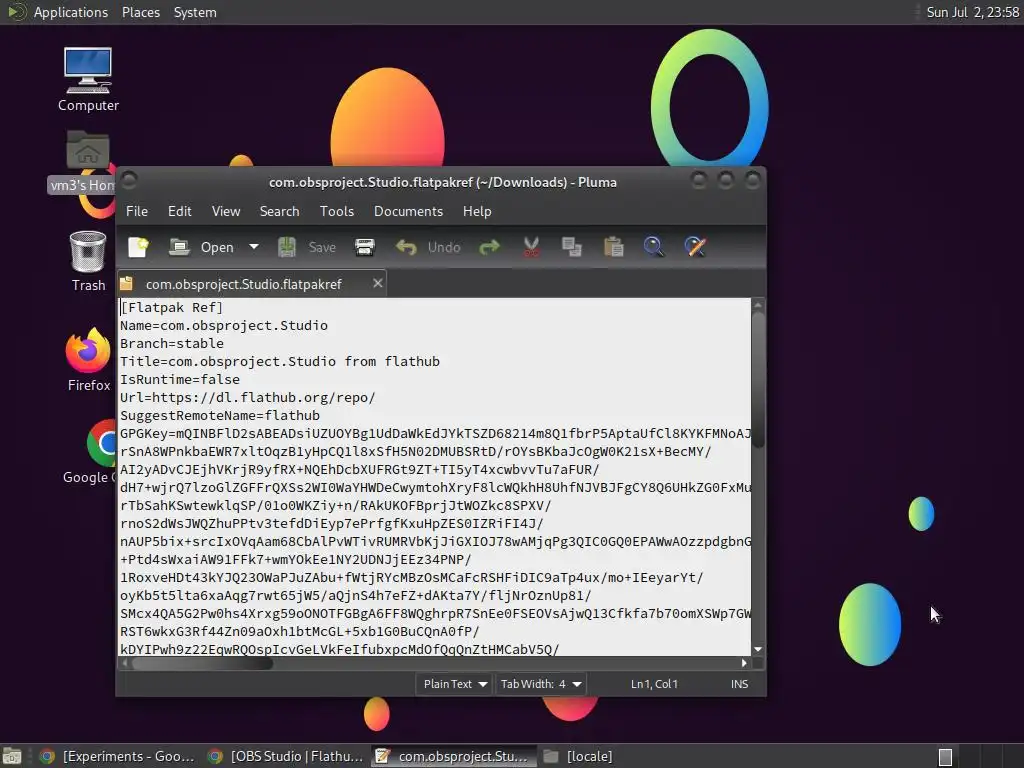Open the Tab Width dropdown
This screenshot has width=1024, height=768.
[x=540, y=684]
